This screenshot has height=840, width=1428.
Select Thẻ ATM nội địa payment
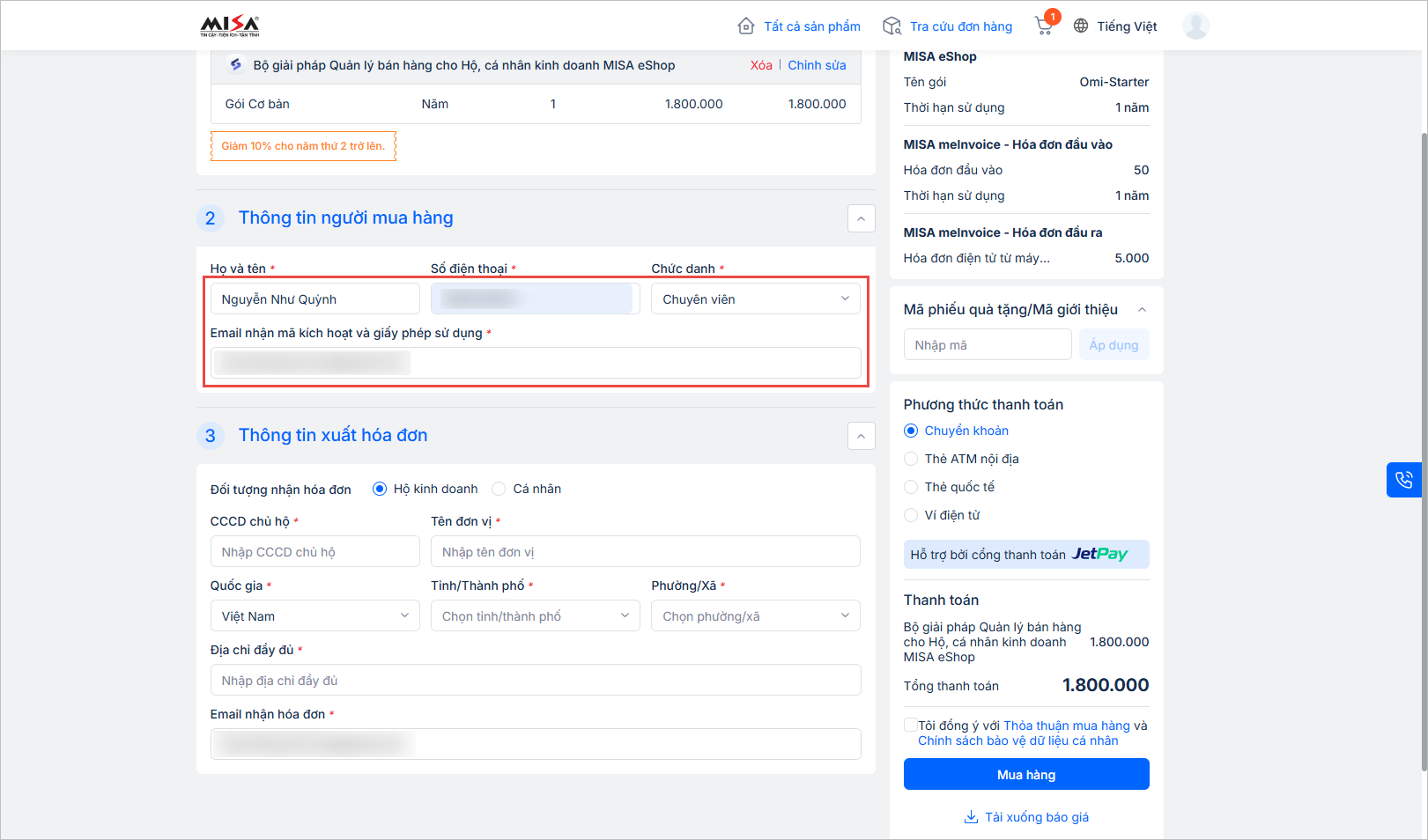click(912, 459)
